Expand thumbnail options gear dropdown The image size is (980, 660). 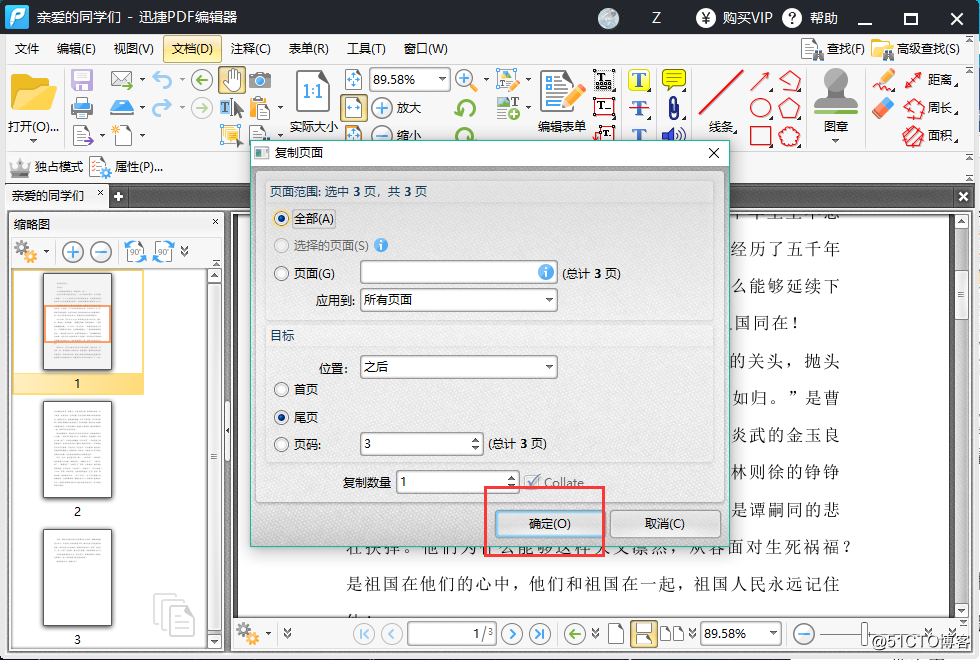coord(46,252)
